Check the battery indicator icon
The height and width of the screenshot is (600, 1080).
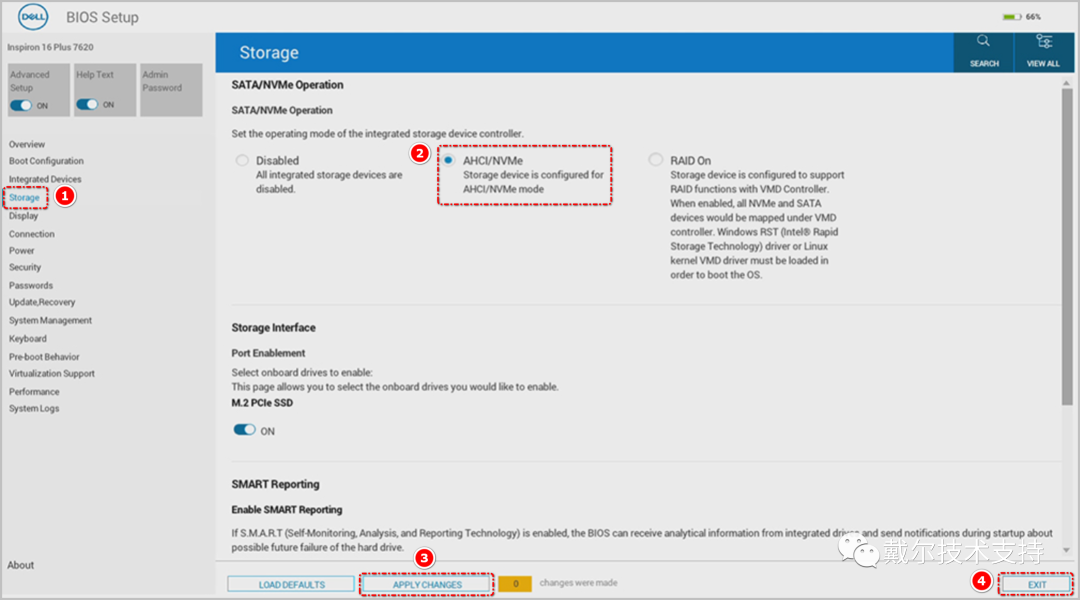1011,17
